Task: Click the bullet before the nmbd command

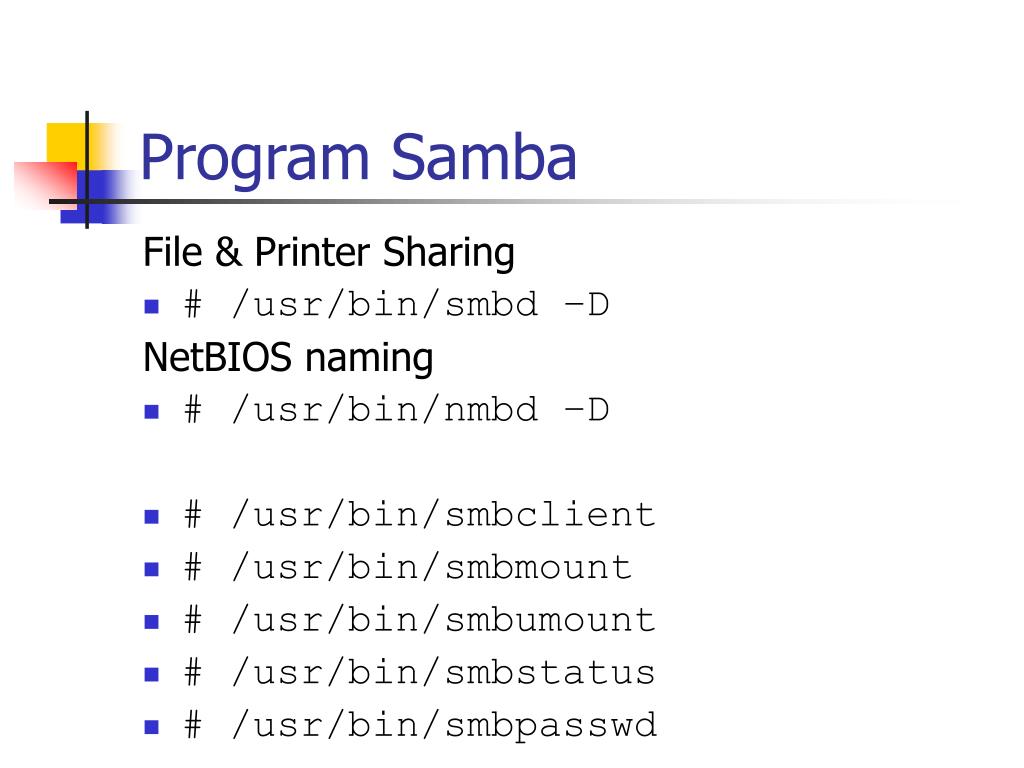Action: tap(152, 411)
